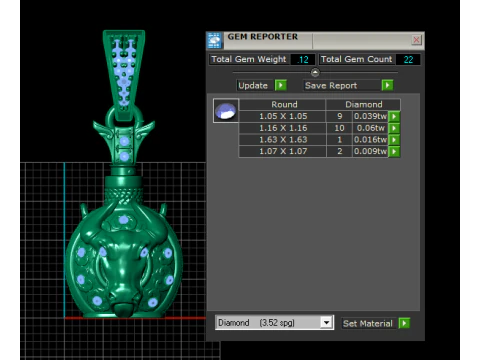Open the Diamond (3.52 spg) material dropdown
Viewport: 480px width, 360px height.
(326, 322)
